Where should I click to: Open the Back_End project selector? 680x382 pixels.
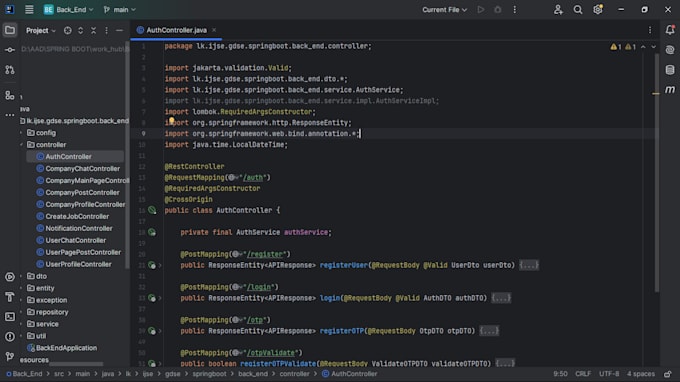click(69, 10)
